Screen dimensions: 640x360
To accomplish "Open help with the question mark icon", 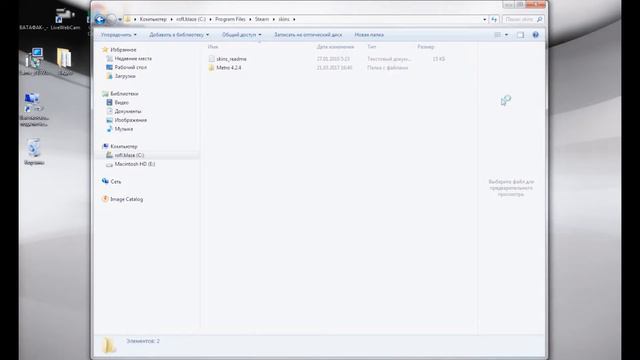I will (536, 35).
